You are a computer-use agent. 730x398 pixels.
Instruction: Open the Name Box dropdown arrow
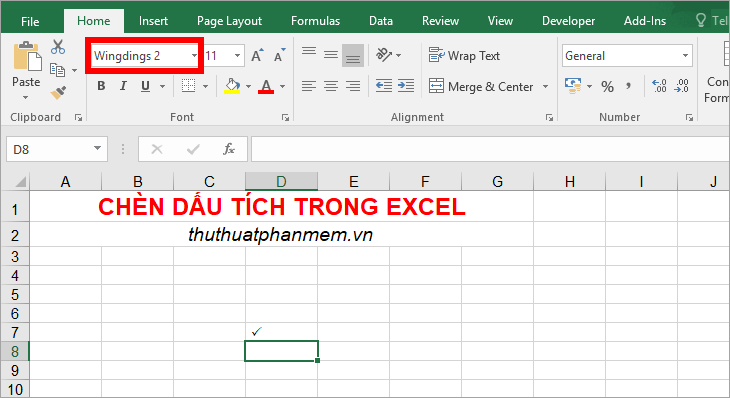pyautogui.click(x=97, y=148)
